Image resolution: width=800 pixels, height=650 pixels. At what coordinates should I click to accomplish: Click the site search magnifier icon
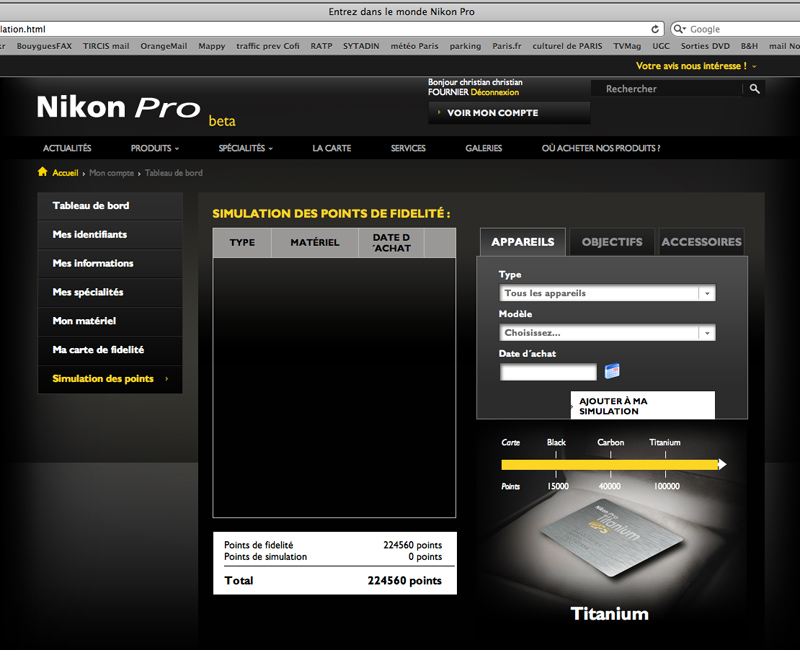(755, 89)
